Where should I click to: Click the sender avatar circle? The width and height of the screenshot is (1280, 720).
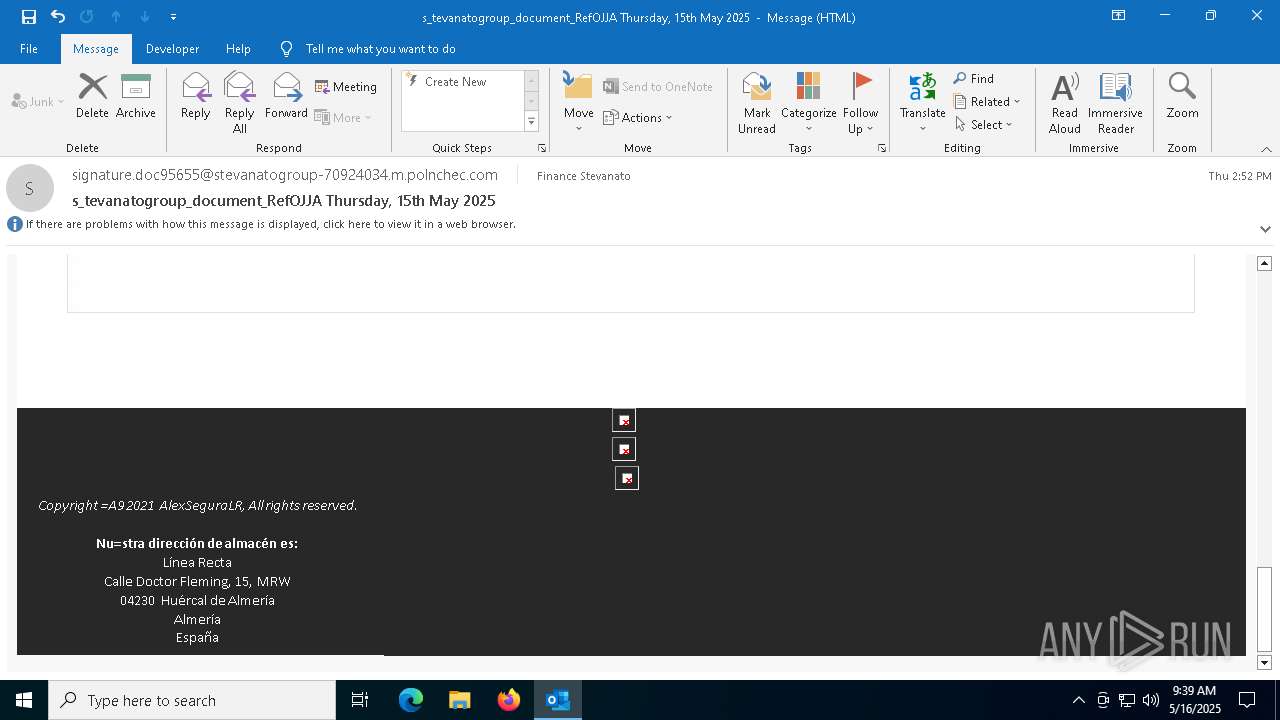30,188
